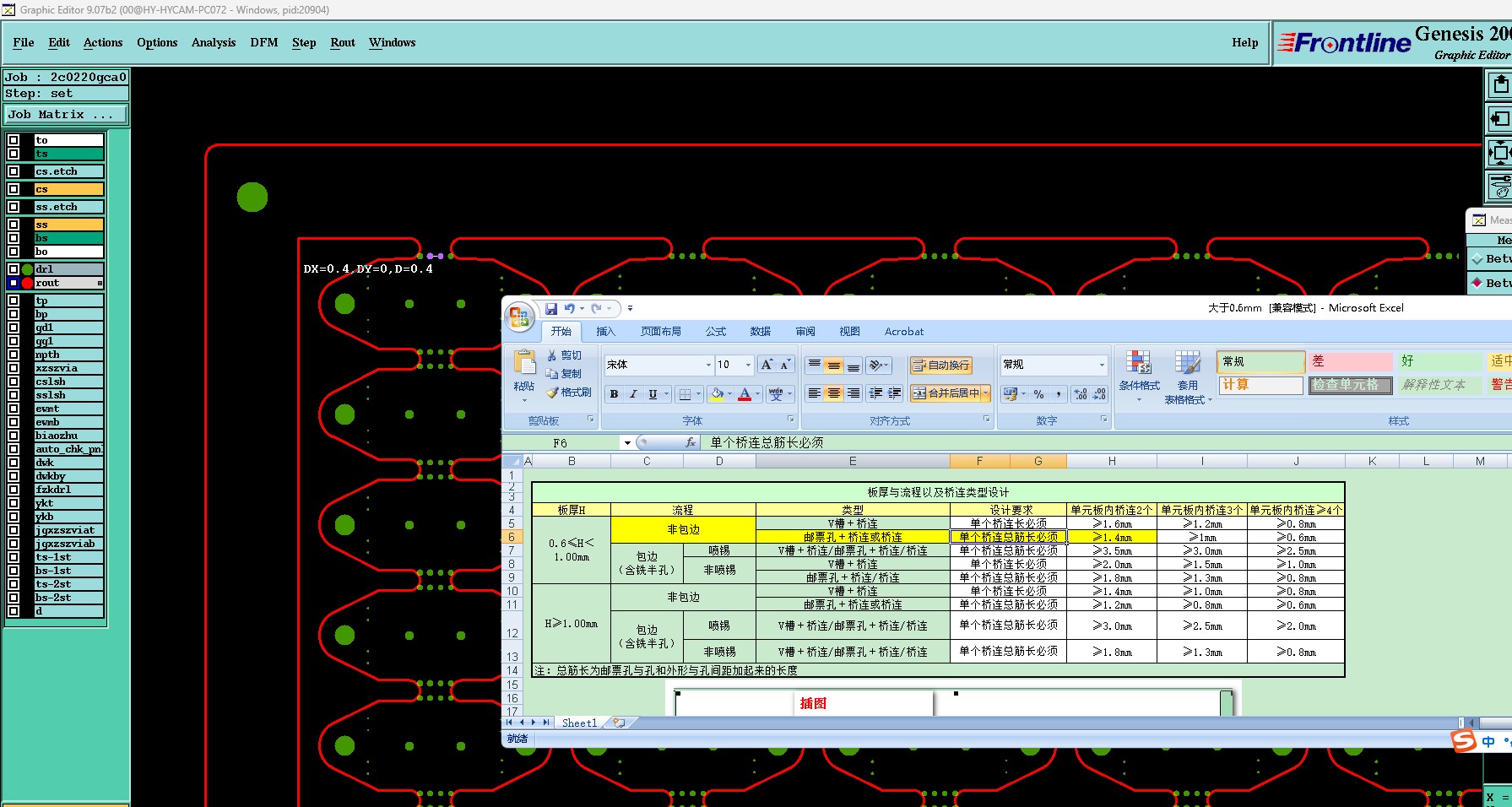Click Merge and Center (合并后居中) button
The image size is (1512, 807).
tap(945, 393)
